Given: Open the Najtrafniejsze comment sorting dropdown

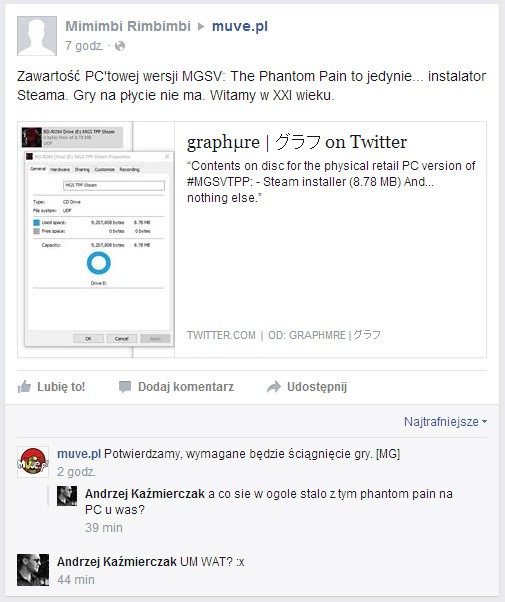Looking at the screenshot, I should tap(445, 422).
